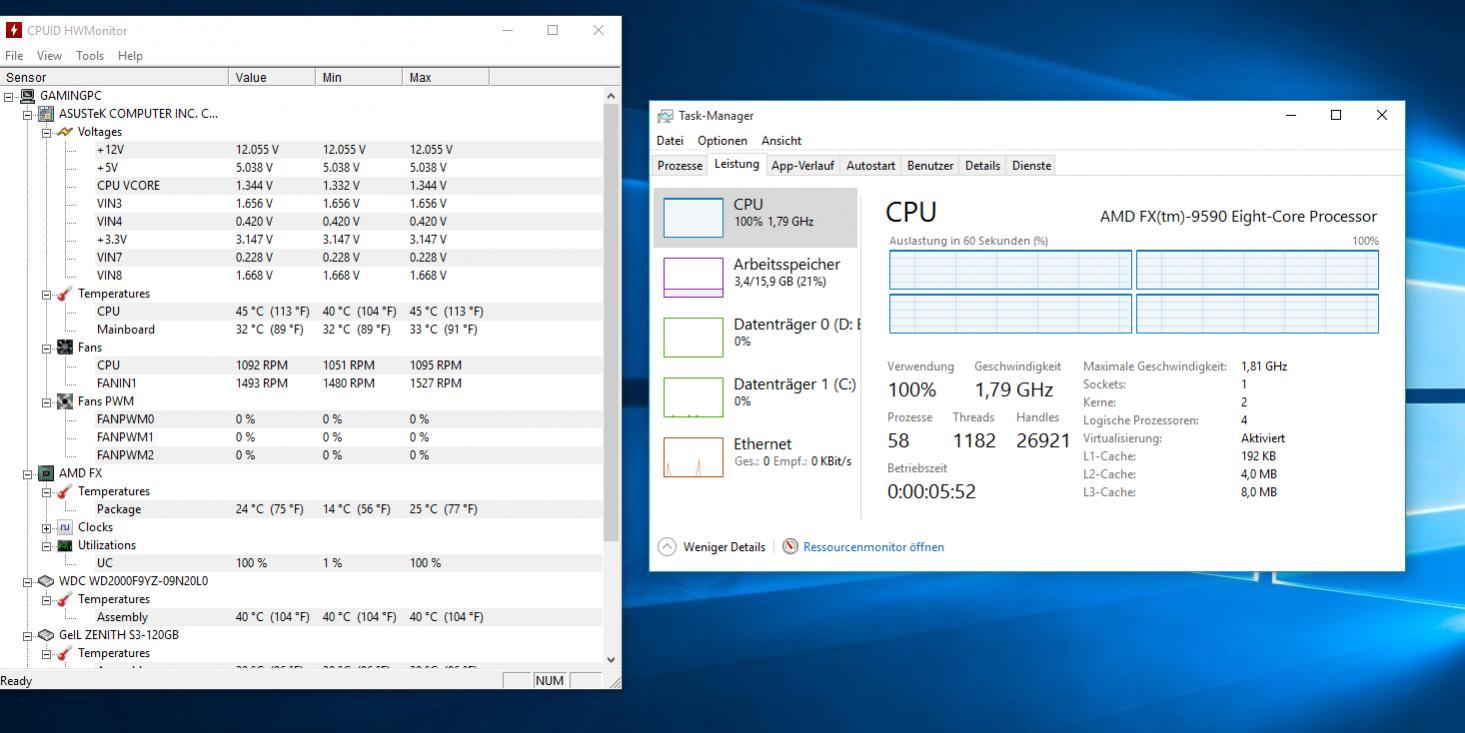Click the Utilizations node icon
Screen dimensions: 1465x733
pos(65,546)
